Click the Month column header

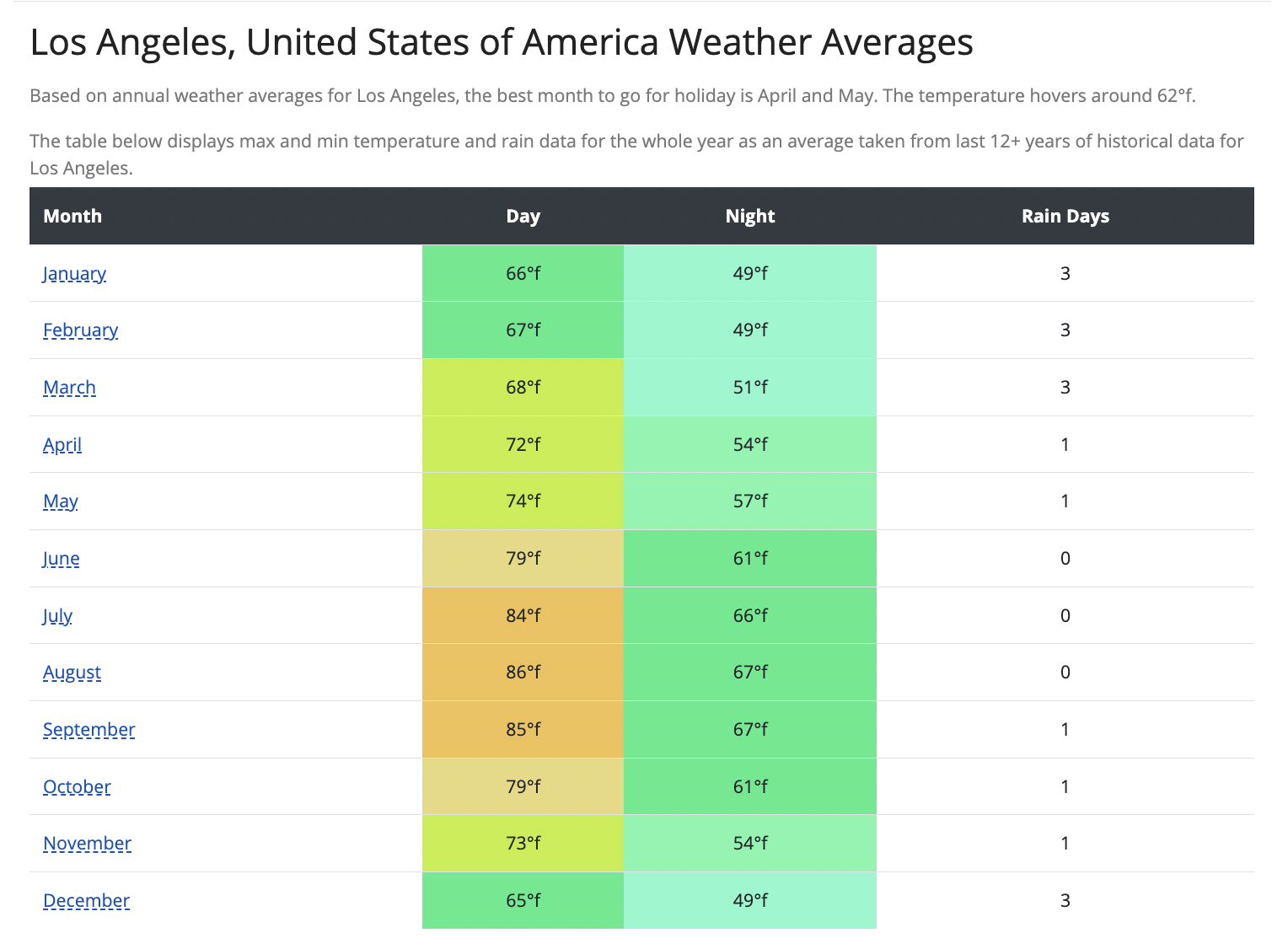tap(72, 216)
